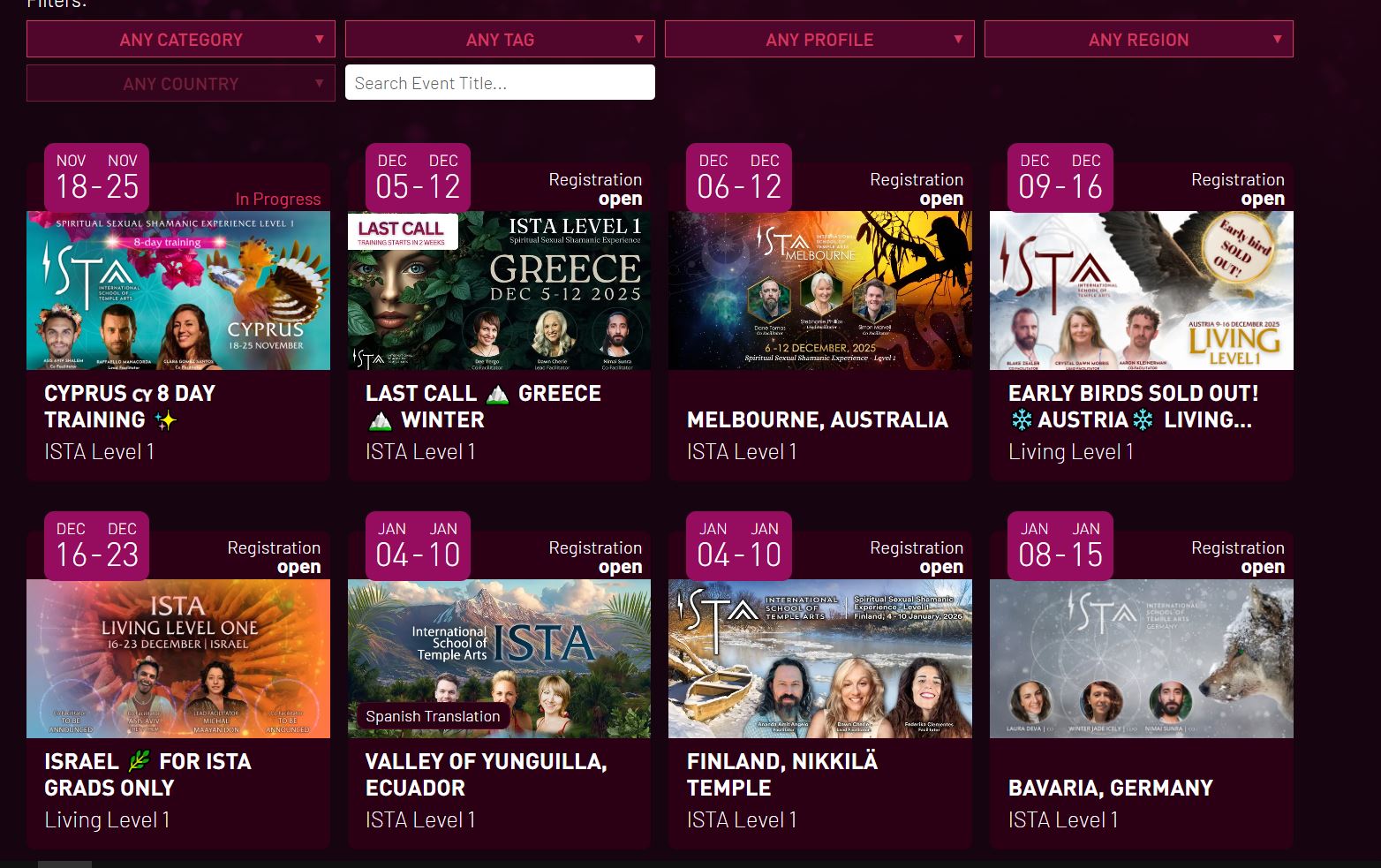Viewport: 1381px width, 868px height.
Task: Open the Bavaria, Germany event title
Action: click(x=1110, y=788)
